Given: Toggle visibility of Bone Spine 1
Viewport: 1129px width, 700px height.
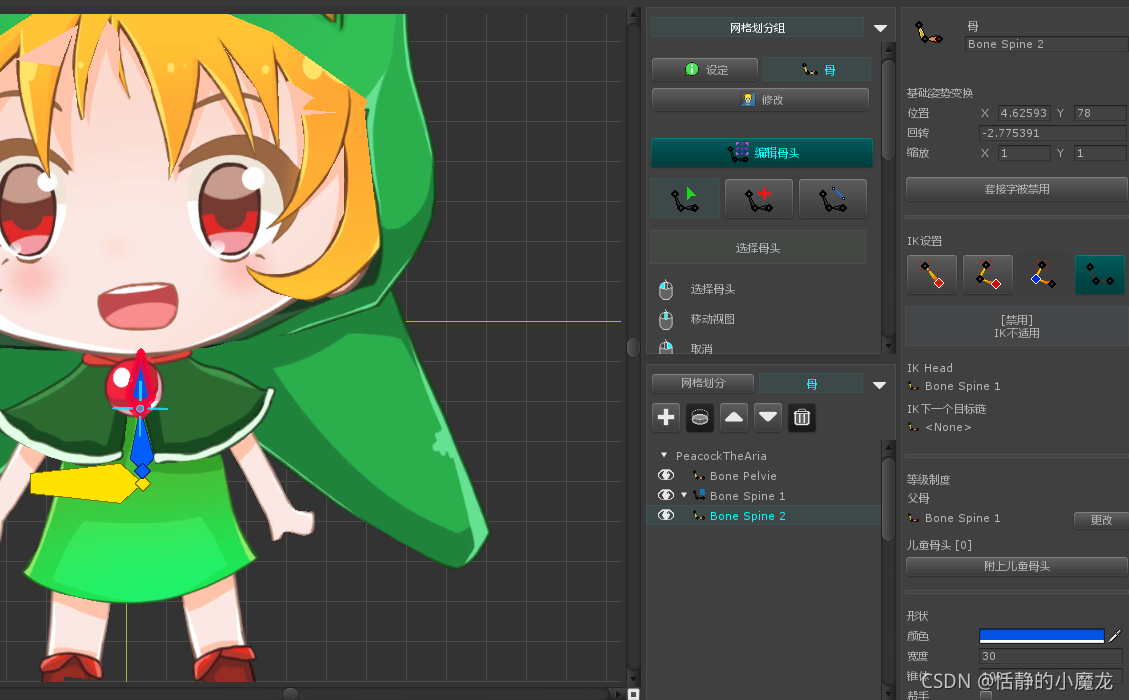Looking at the screenshot, I should click(666, 495).
